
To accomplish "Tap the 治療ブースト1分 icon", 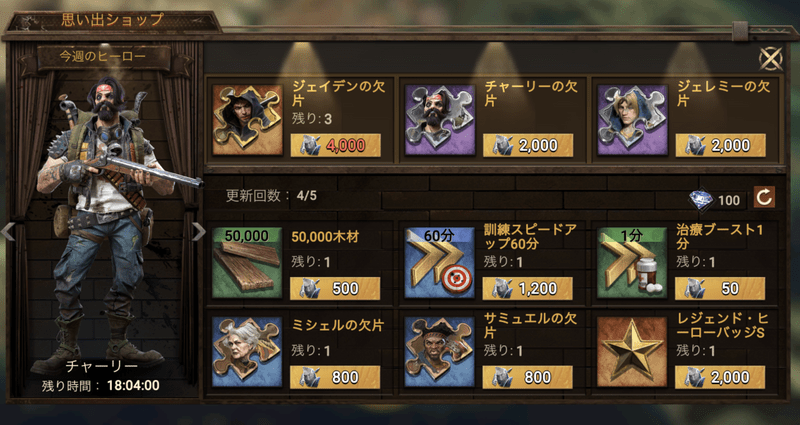I will [632, 263].
